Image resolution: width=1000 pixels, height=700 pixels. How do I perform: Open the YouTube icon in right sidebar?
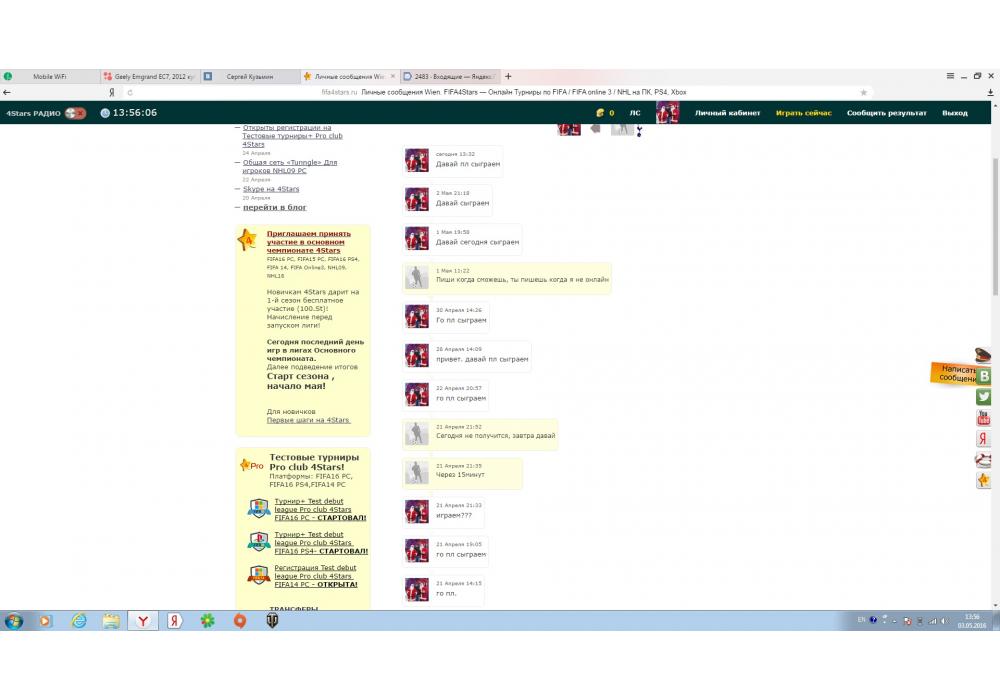(x=984, y=418)
